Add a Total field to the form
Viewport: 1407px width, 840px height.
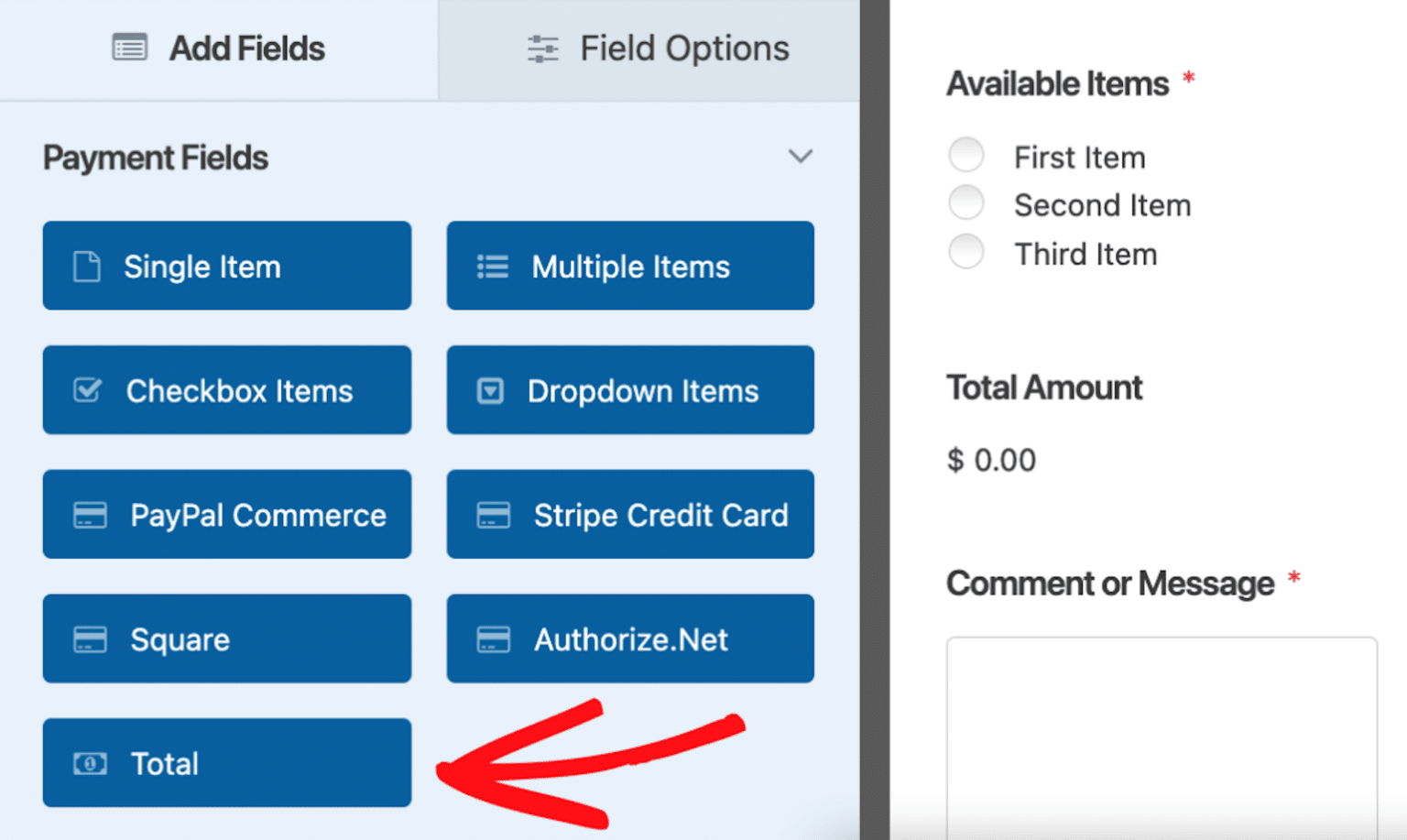point(226,763)
